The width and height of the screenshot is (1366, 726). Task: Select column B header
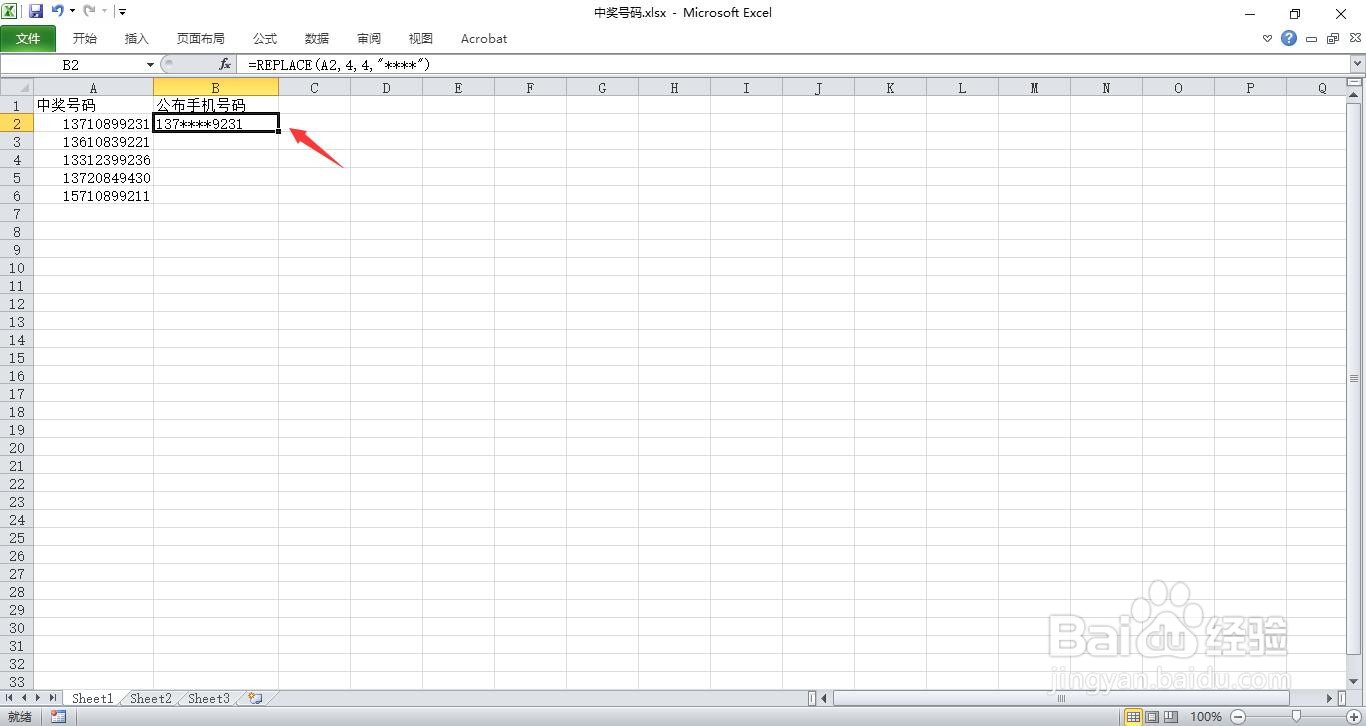pyautogui.click(x=215, y=87)
